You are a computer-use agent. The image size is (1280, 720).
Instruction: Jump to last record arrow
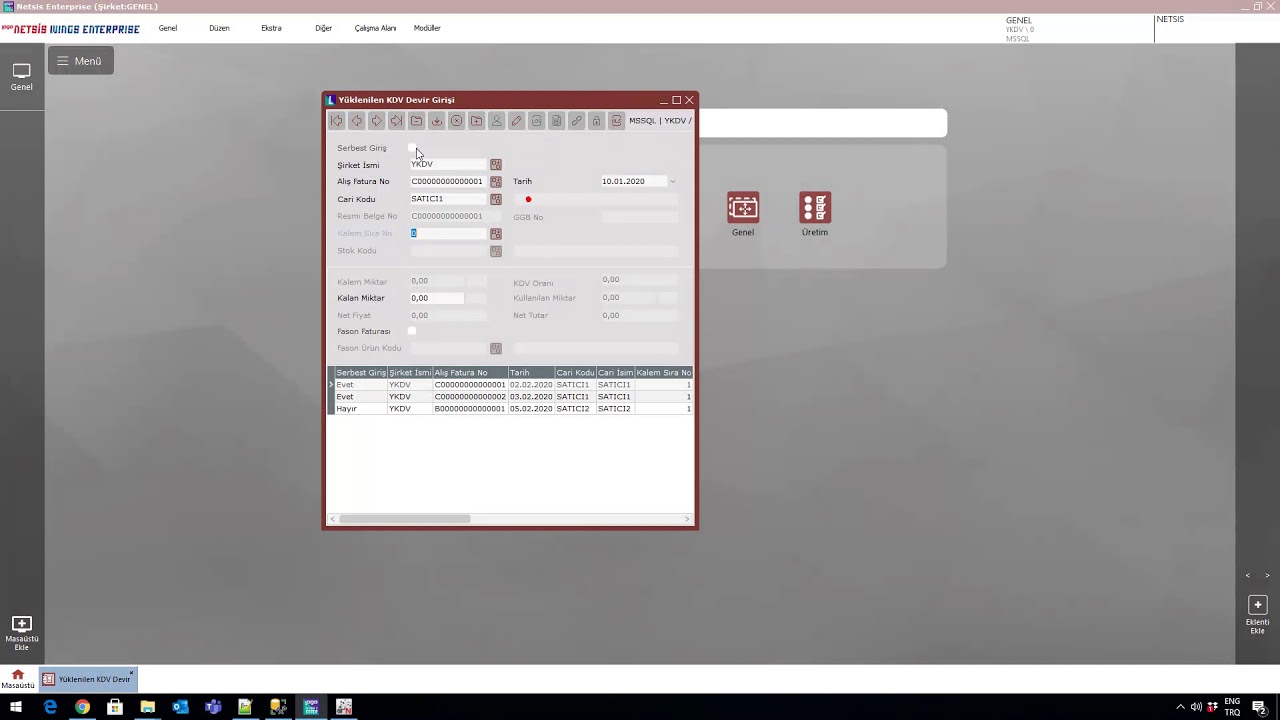click(x=397, y=121)
